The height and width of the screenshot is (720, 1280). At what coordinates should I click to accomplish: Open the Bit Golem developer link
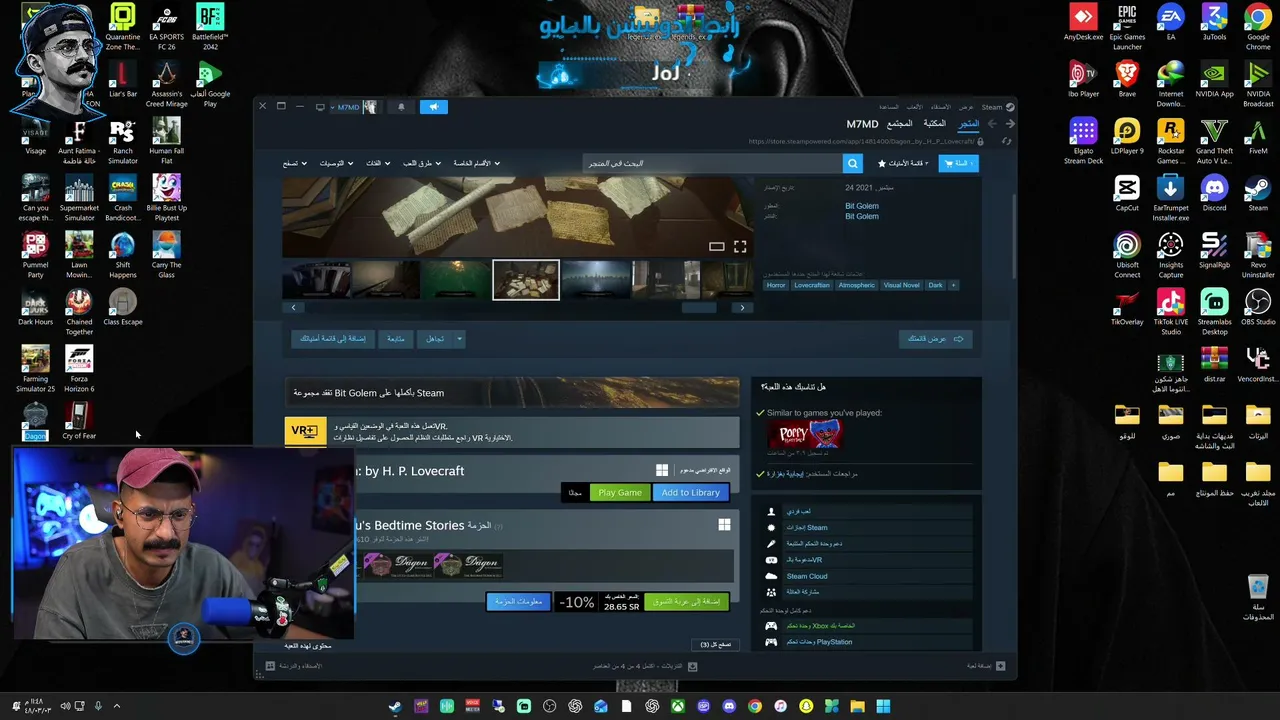pos(862,206)
